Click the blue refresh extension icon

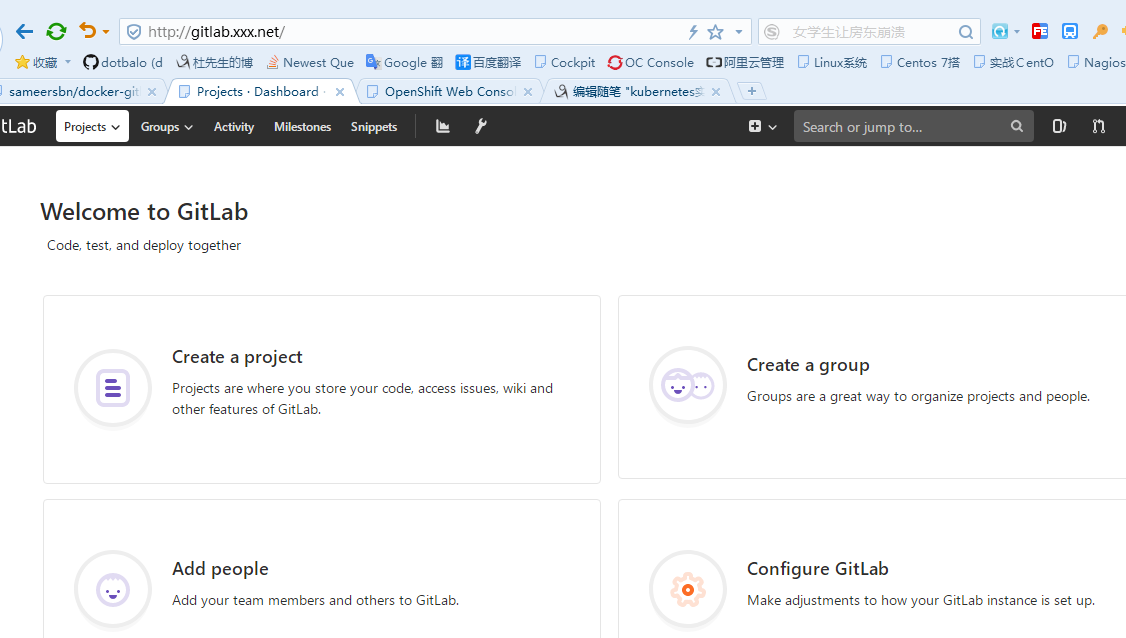1000,32
